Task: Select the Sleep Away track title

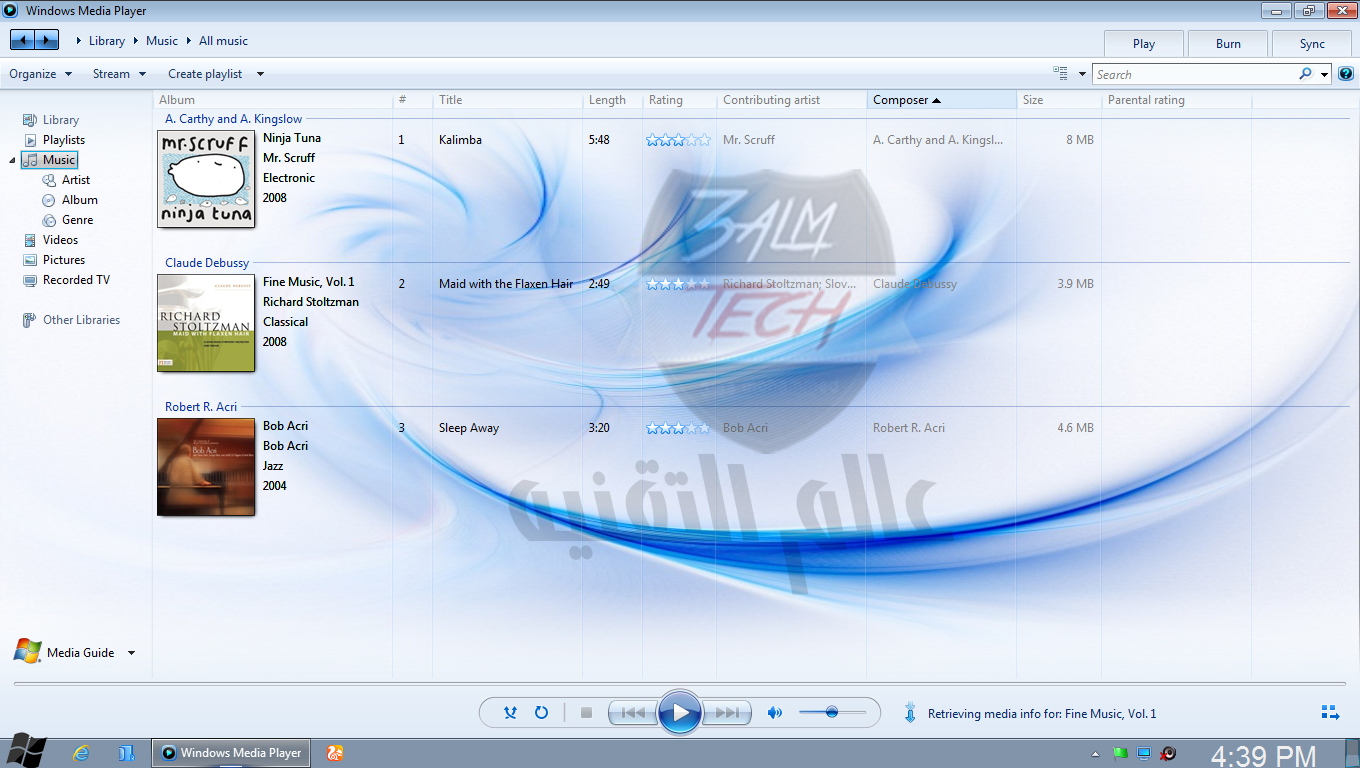Action: pyautogui.click(x=469, y=428)
